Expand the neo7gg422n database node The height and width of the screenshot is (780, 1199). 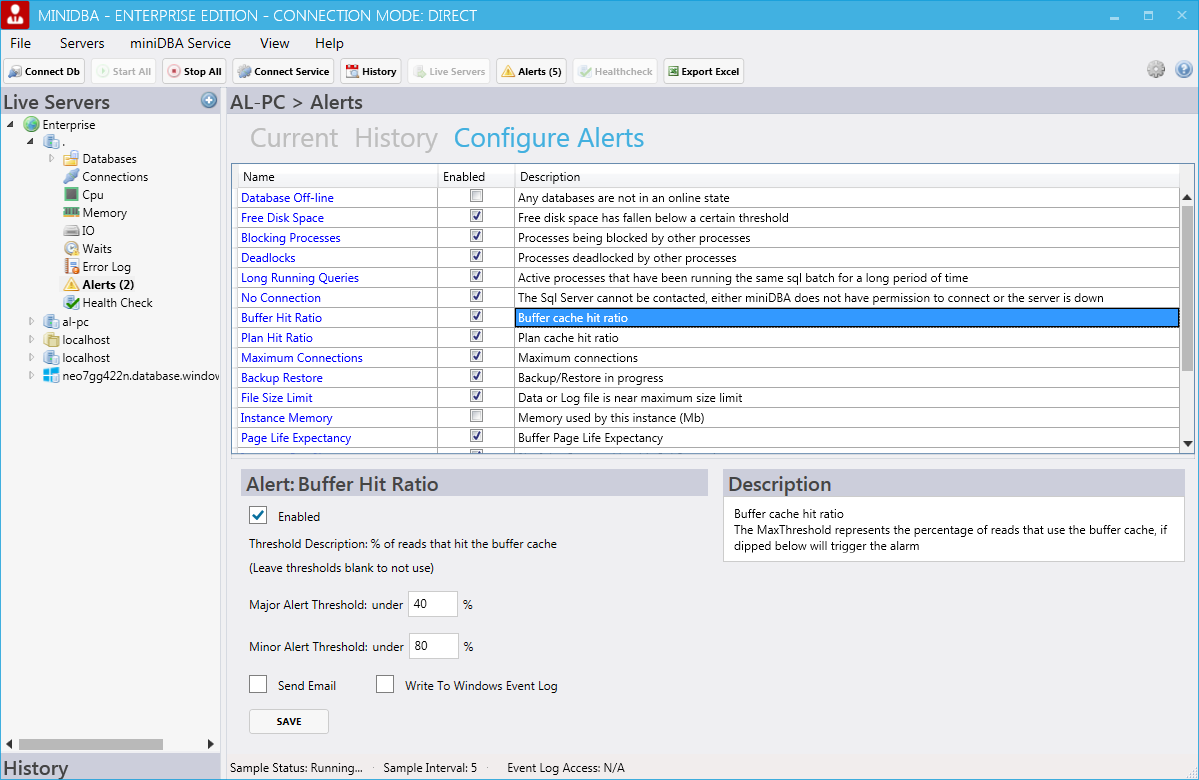click(31, 375)
